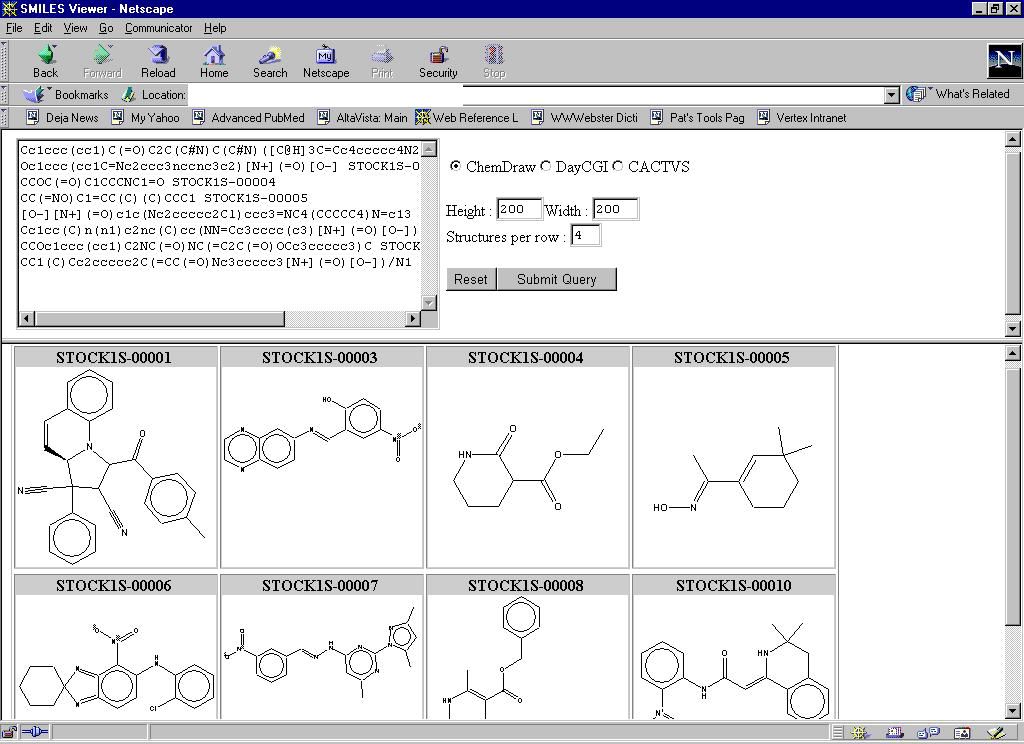Click the results frame vertical scrollbar thumb

click(x=1012, y=494)
